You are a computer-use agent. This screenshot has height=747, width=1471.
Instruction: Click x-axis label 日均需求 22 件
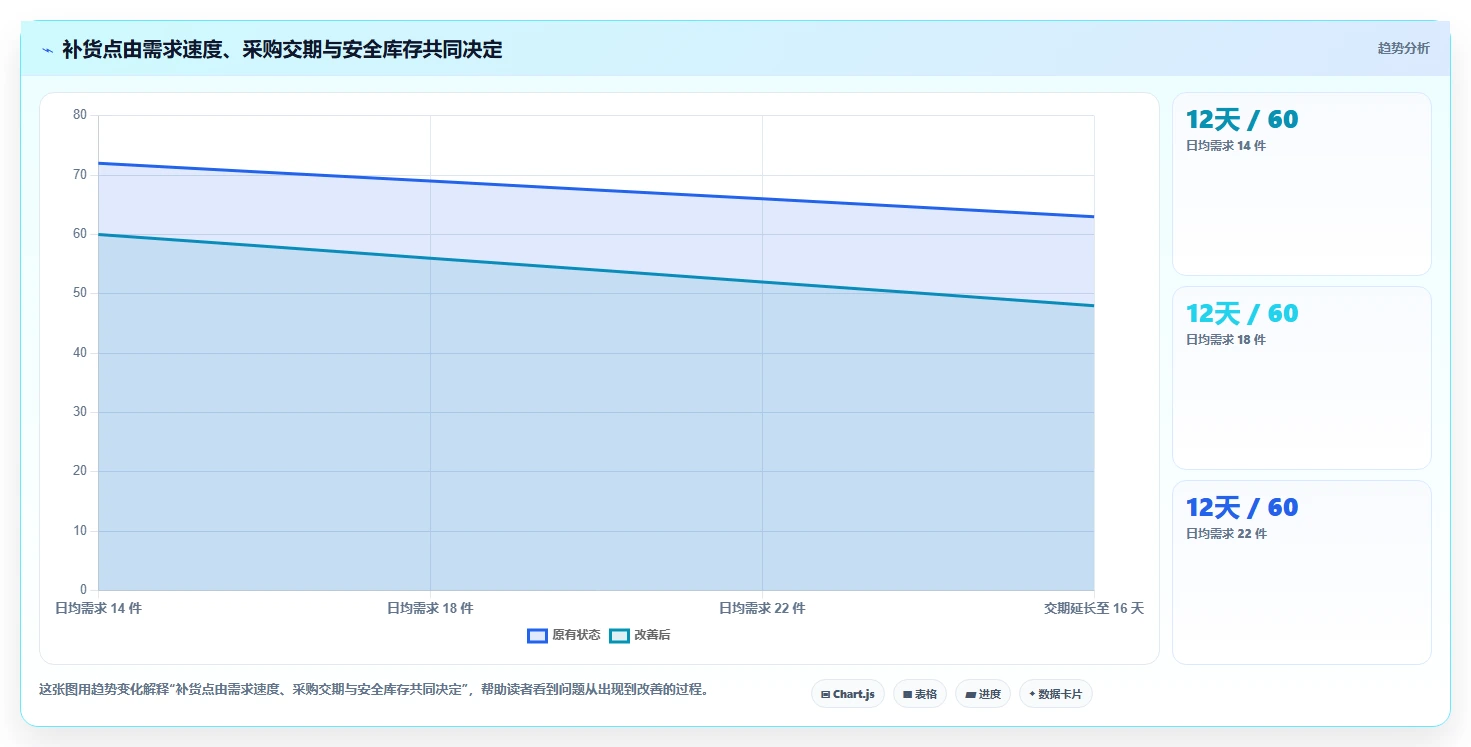point(762,608)
